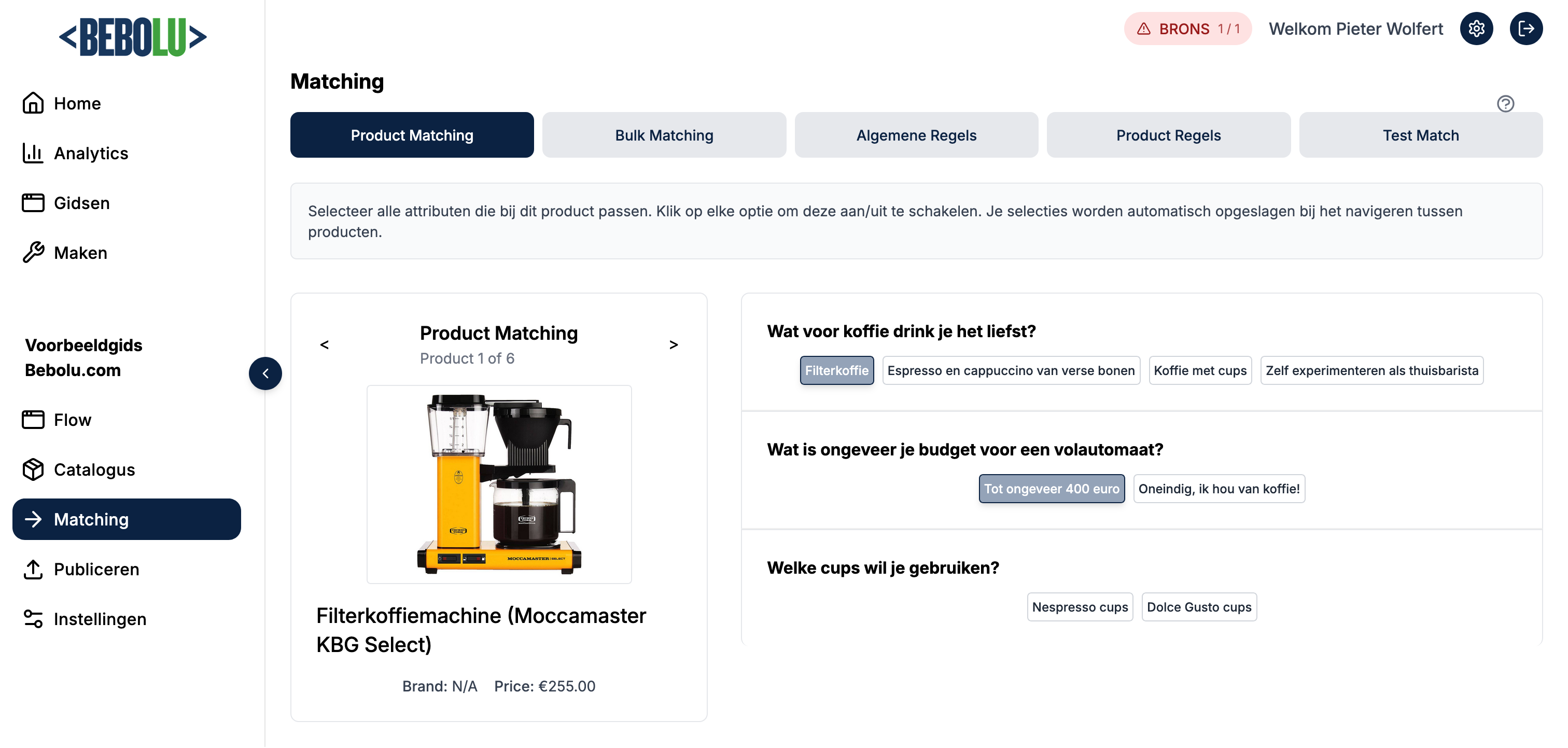Click the logout icon in header
Image resolution: width=1568 pixels, height=748 pixels.
[1525, 29]
